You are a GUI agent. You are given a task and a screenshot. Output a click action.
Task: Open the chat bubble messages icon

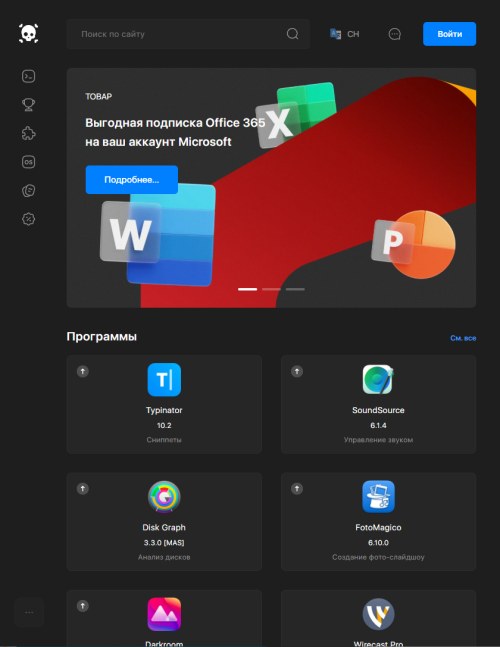395,34
